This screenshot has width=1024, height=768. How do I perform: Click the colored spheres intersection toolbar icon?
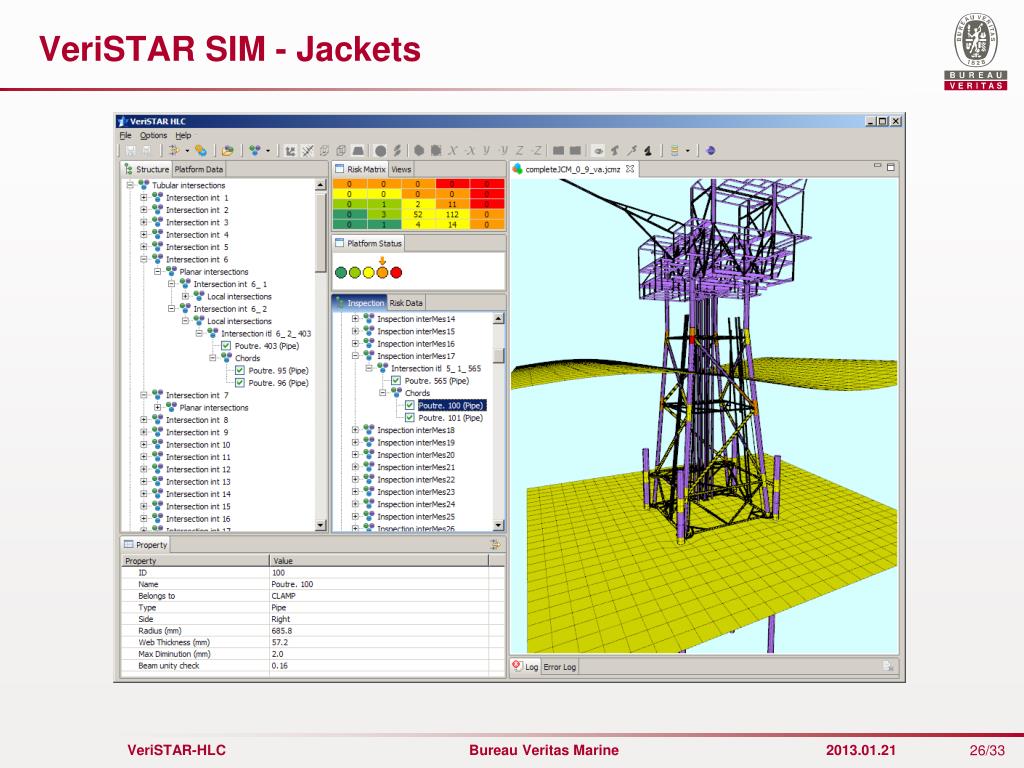pyautogui.click(x=255, y=151)
